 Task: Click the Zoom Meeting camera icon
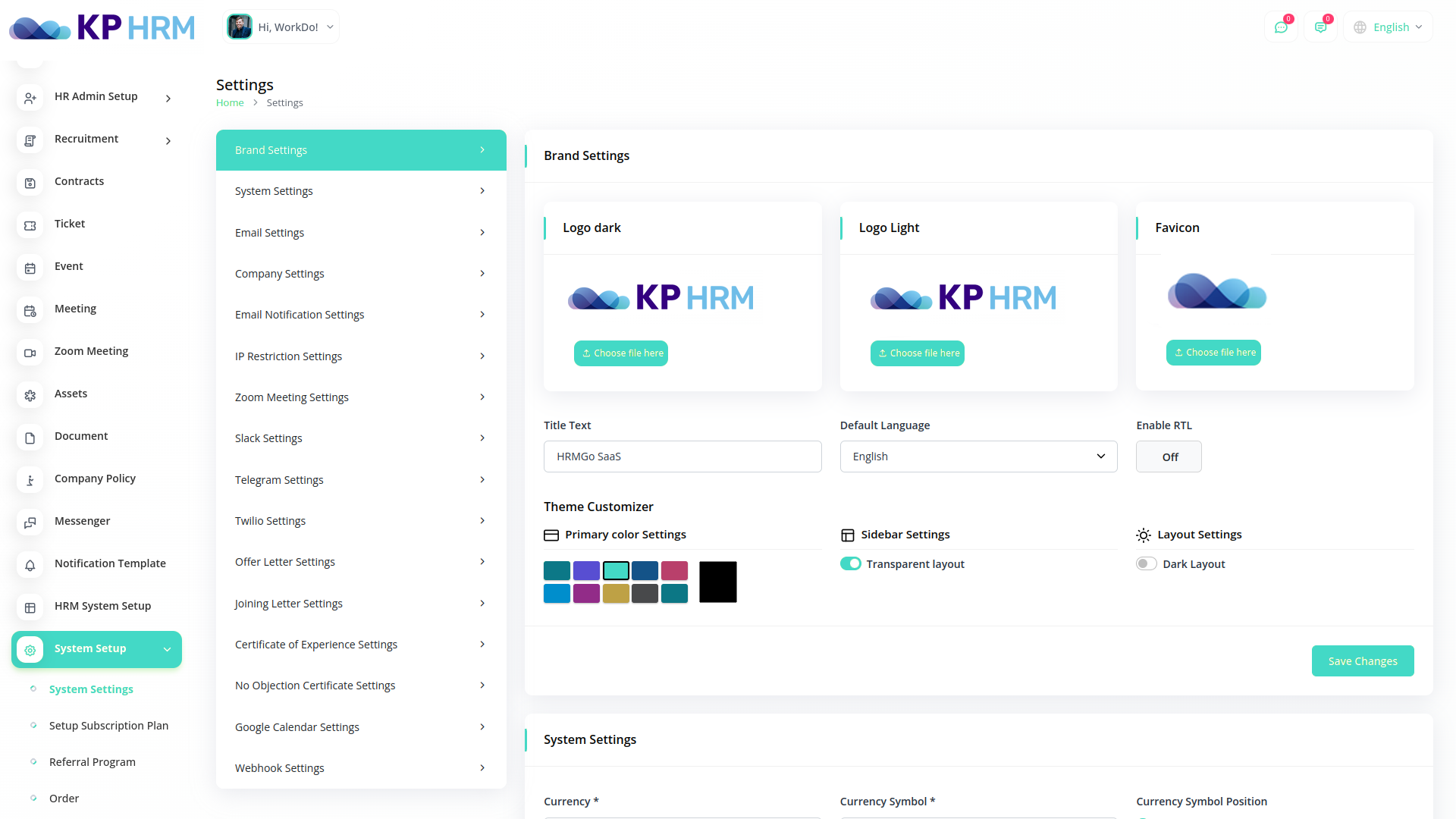[30, 353]
